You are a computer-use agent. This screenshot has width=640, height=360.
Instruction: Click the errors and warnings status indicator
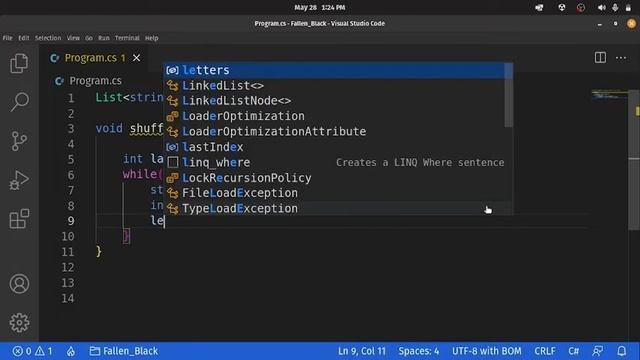point(32,351)
